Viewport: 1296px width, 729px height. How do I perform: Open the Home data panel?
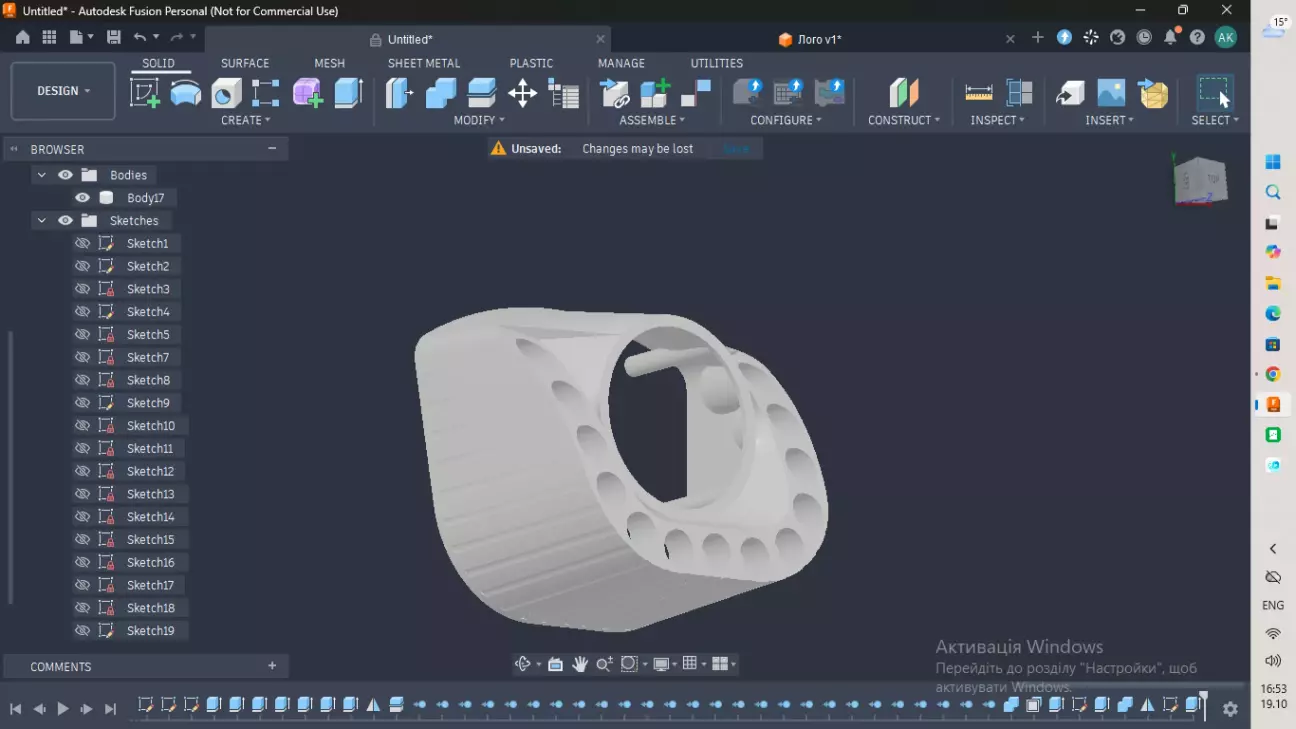click(x=22, y=37)
